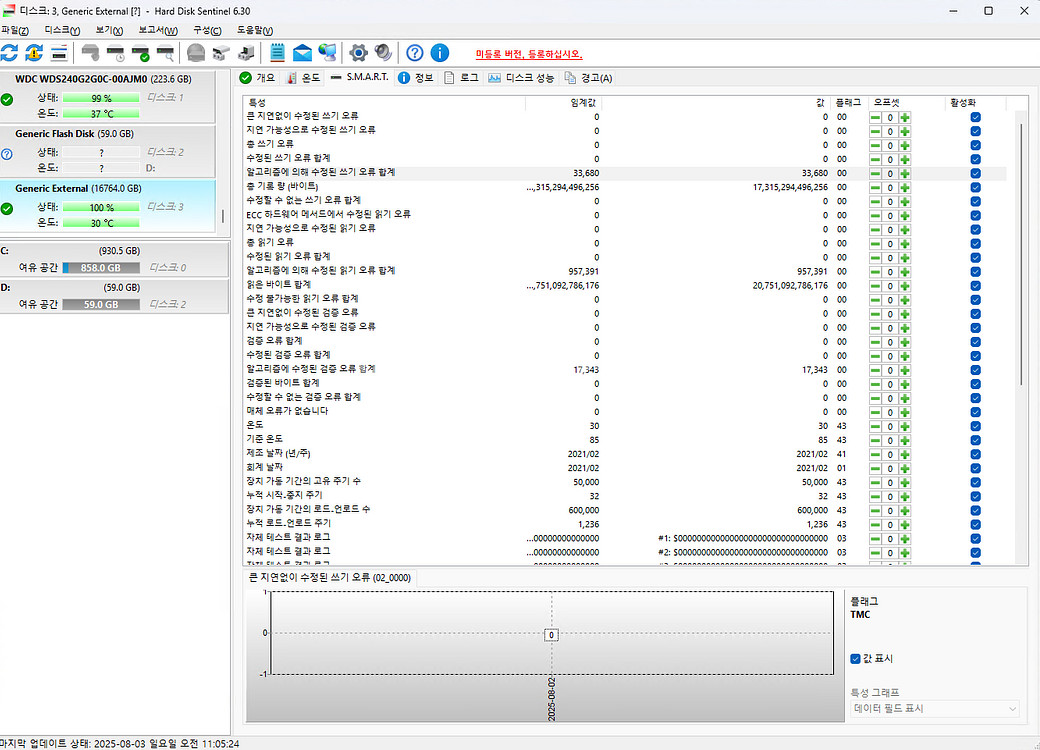Click the globe and monitor toolbar icon
This screenshot has height=750, width=1040.
click(327, 53)
